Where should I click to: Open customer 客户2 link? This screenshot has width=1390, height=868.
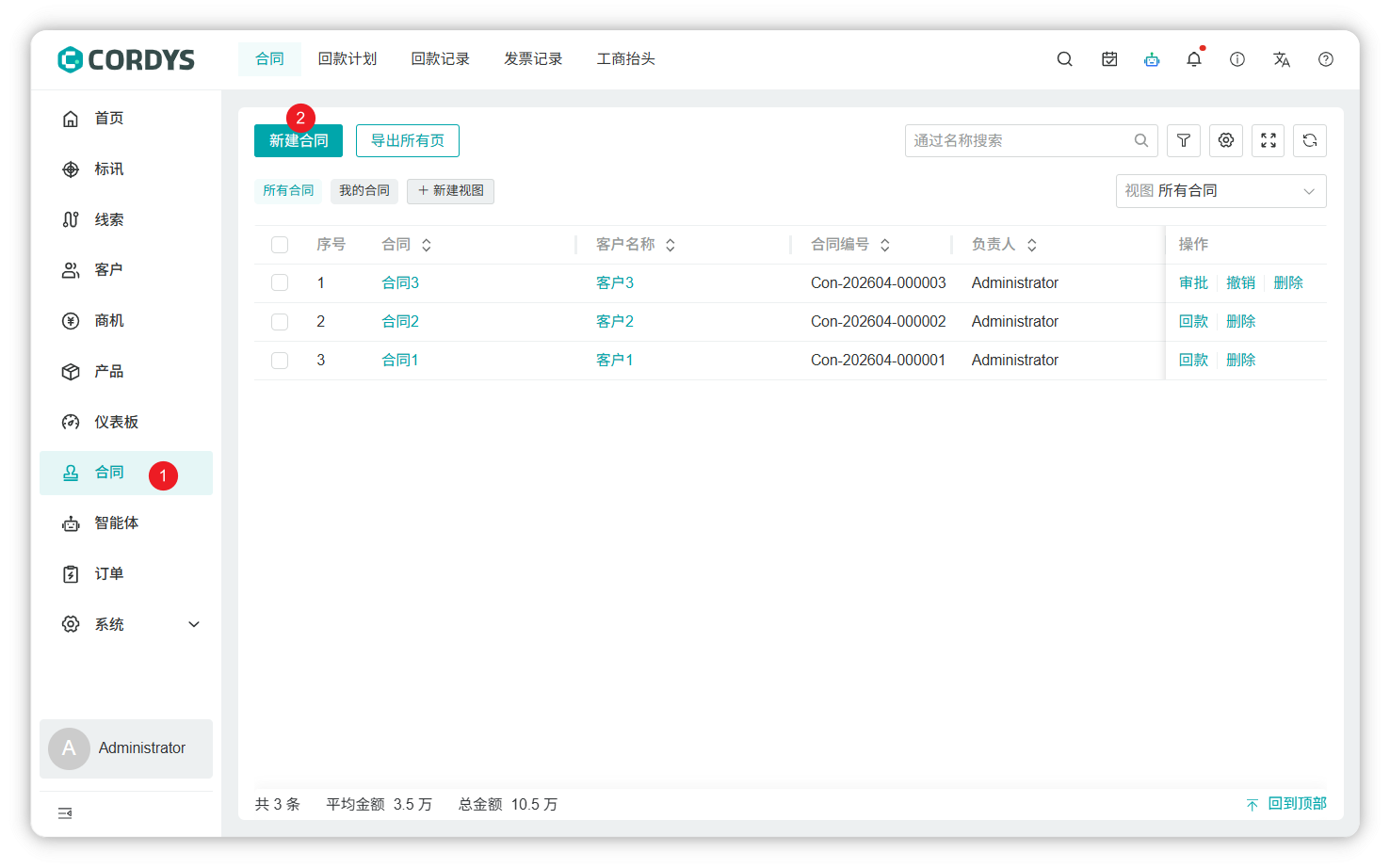(615, 322)
